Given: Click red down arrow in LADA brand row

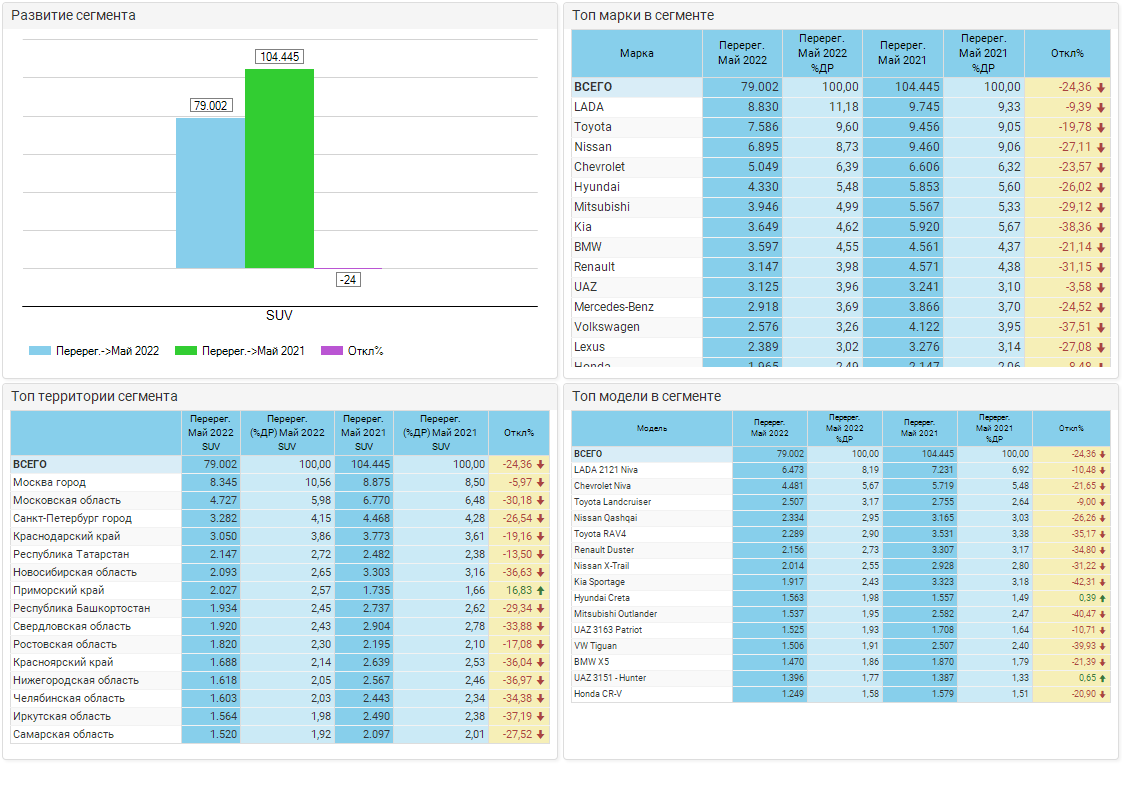Looking at the screenshot, I should (x=1101, y=107).
